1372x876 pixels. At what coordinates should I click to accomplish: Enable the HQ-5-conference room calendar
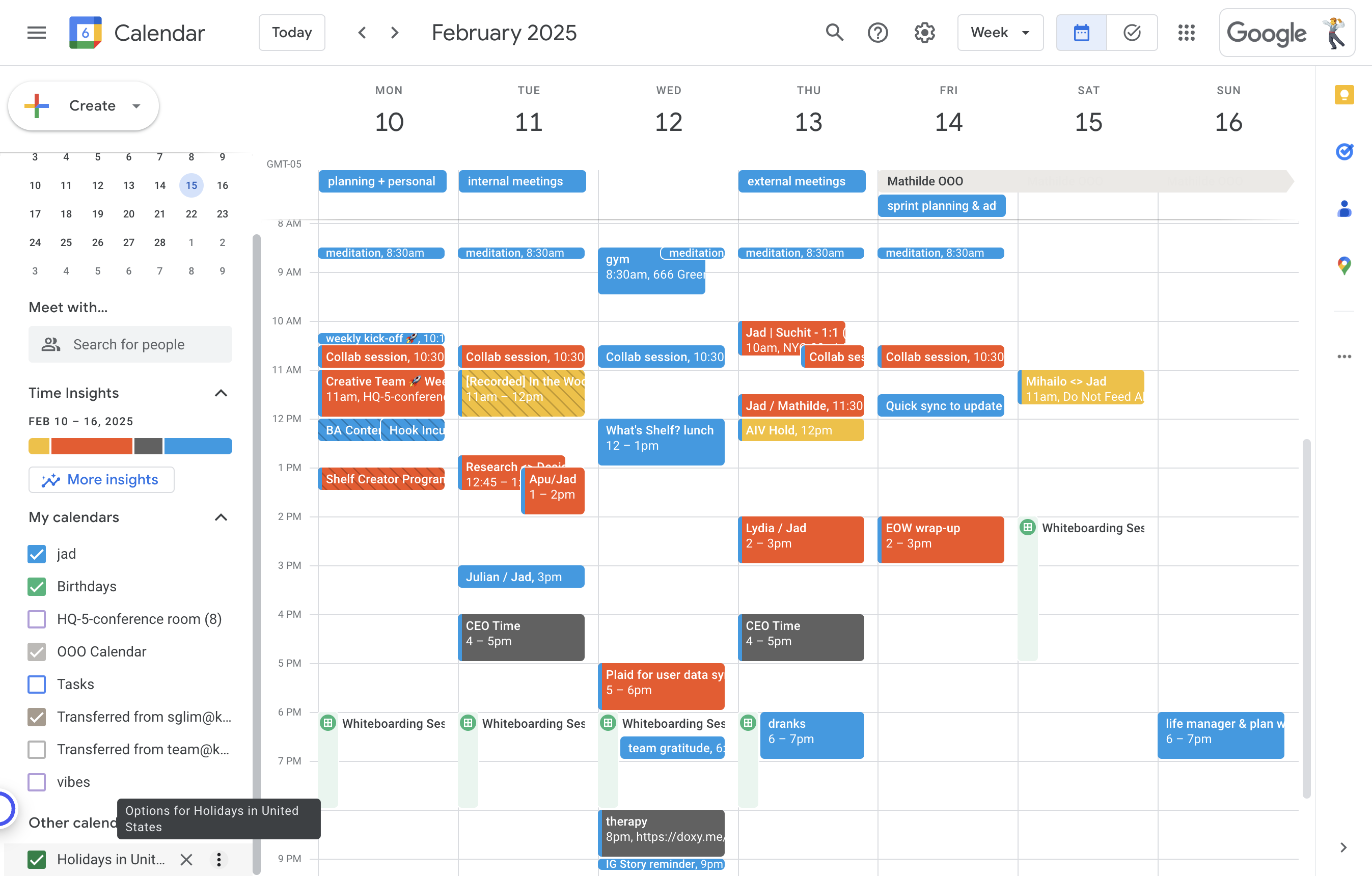coord(37,619)
